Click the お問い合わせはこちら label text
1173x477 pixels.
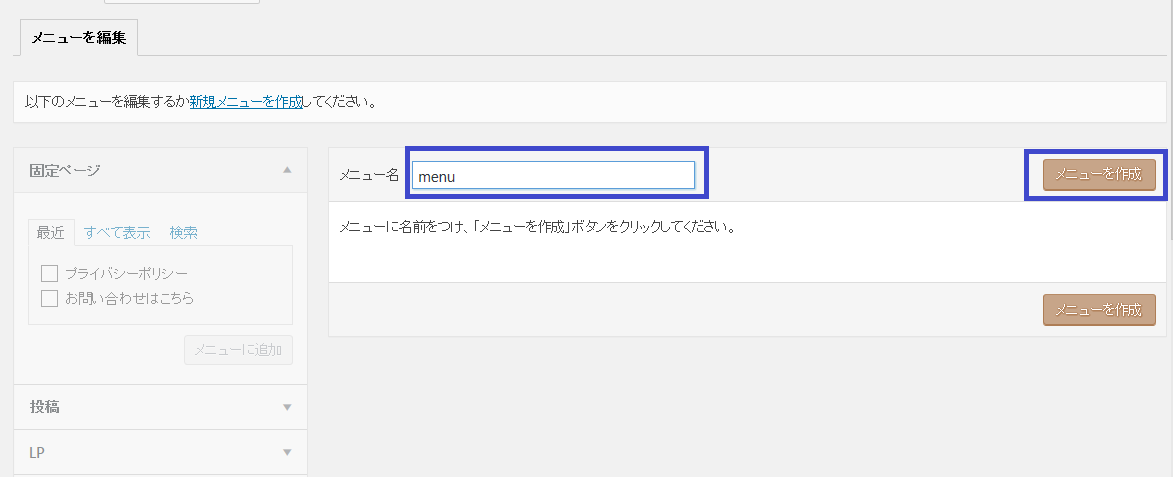coord(129,298)
